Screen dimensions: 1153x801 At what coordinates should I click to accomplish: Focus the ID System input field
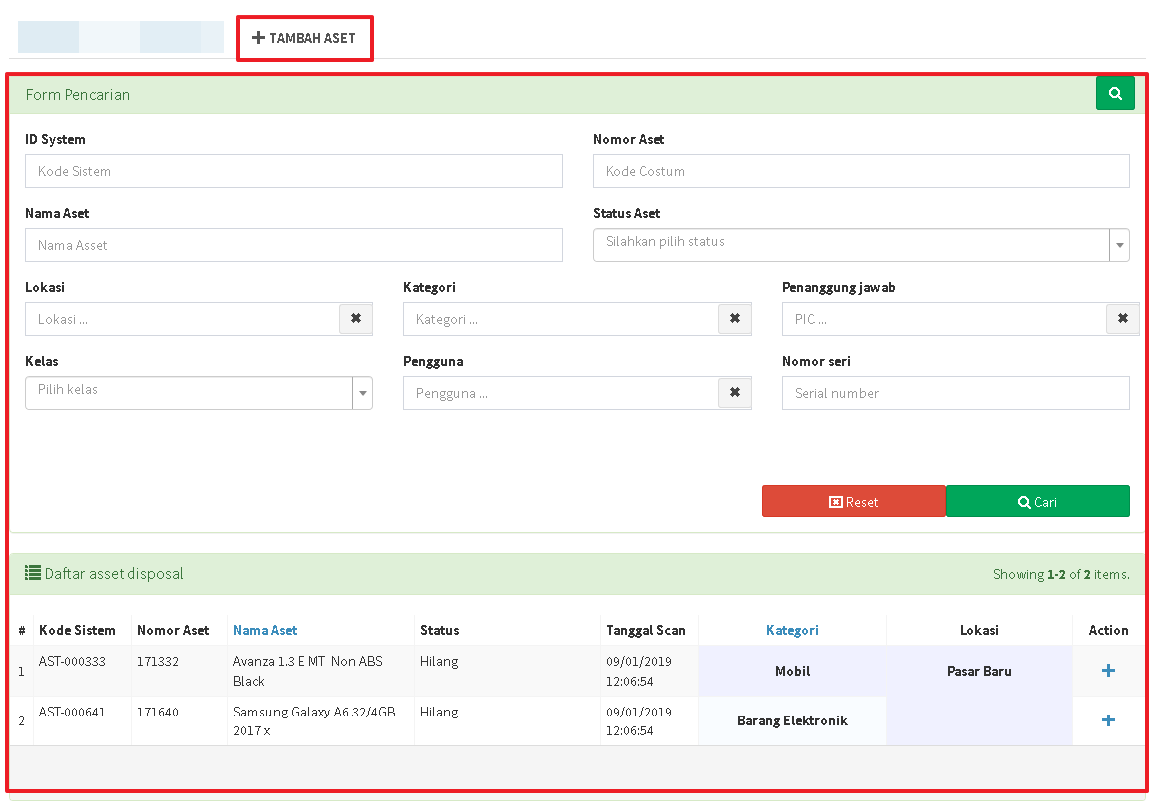pyautogui.click(x=293, y=171)
